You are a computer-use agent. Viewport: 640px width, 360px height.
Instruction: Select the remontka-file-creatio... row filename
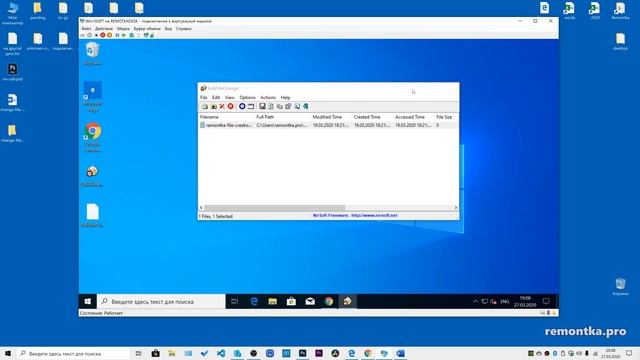tap(229, 125)
